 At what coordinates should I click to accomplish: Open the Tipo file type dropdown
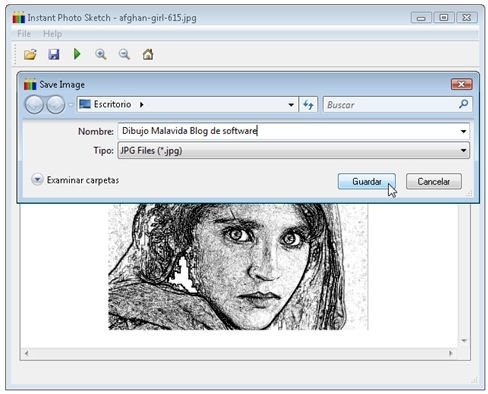tap(463, 150)
